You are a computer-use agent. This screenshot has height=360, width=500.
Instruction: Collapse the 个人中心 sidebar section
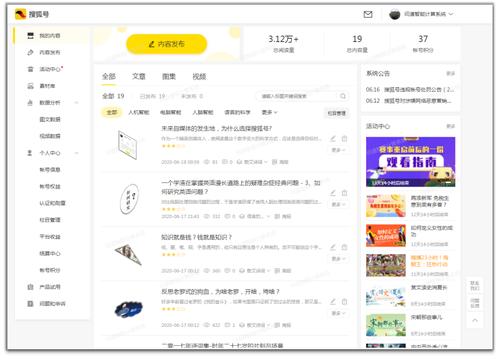pos(76,153)
